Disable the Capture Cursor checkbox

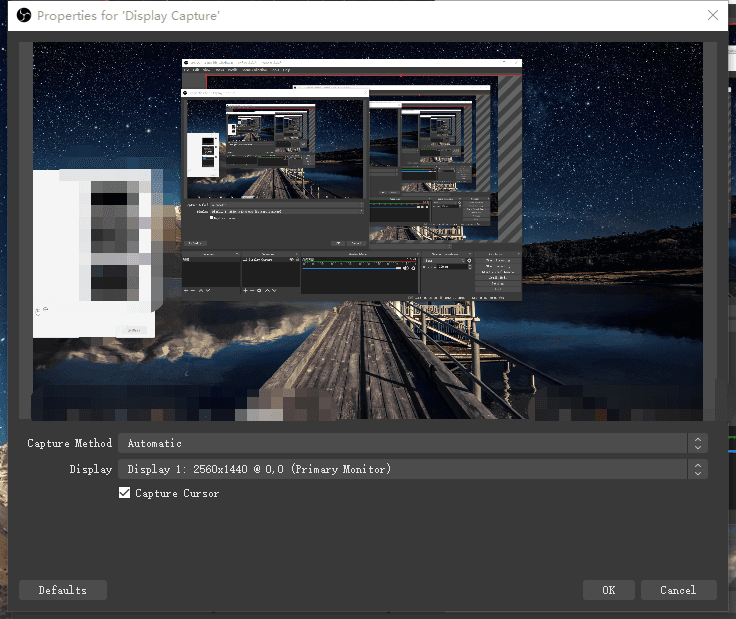point(125,493)
